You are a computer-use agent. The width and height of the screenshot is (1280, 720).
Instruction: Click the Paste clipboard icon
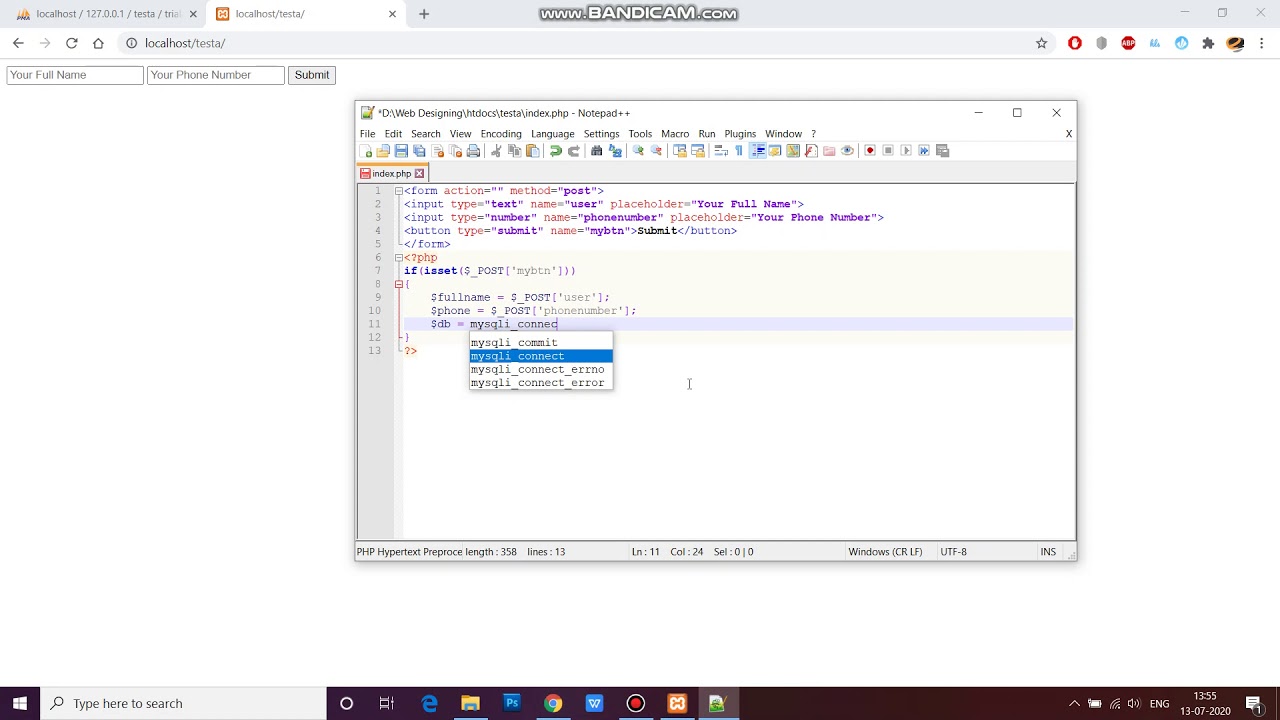533,151
